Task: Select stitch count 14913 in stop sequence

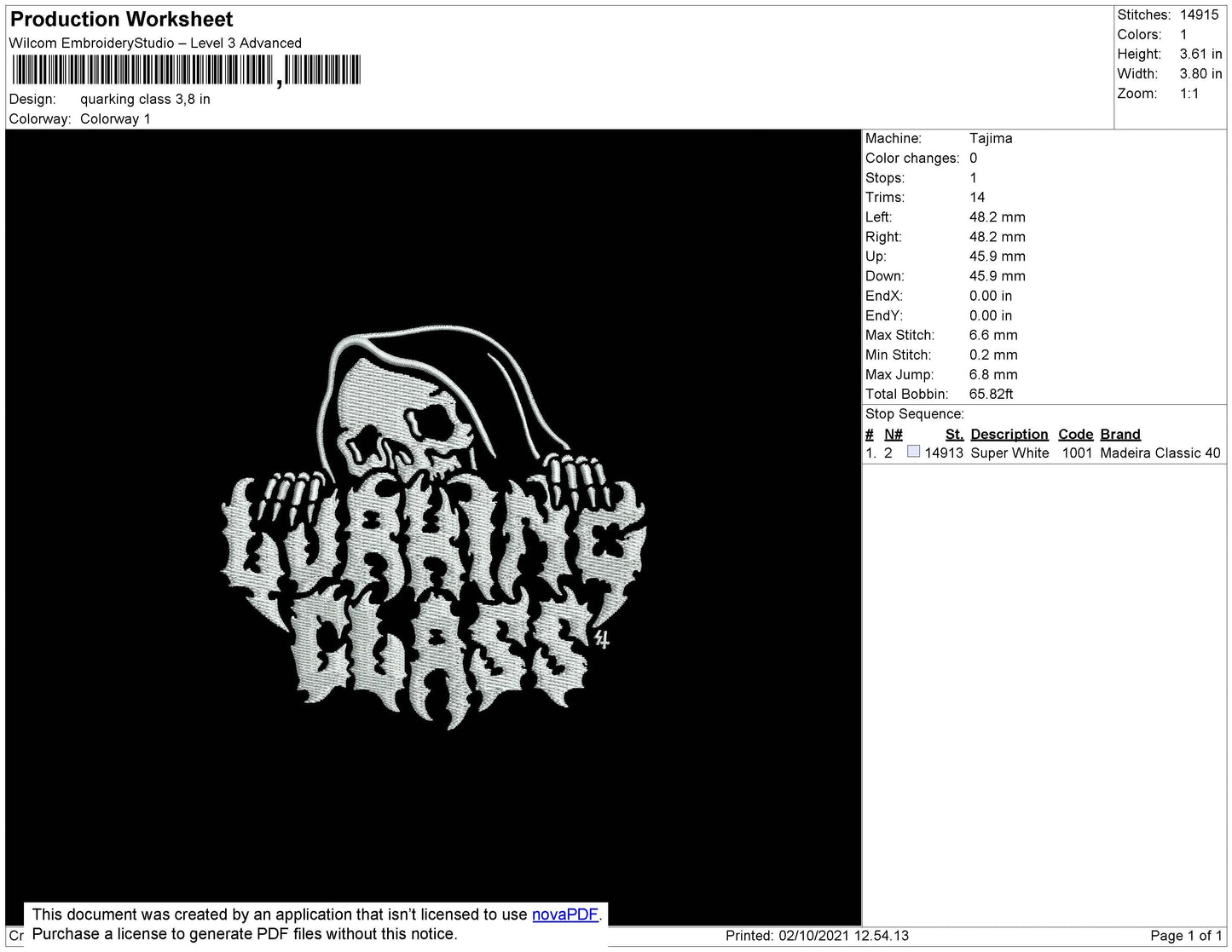Action: coord(944,453)
